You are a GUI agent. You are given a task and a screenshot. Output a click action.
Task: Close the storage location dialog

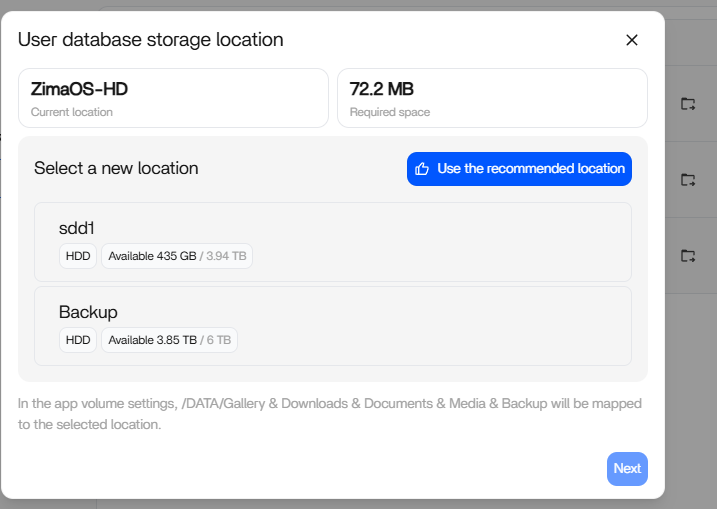click(631, 40)
